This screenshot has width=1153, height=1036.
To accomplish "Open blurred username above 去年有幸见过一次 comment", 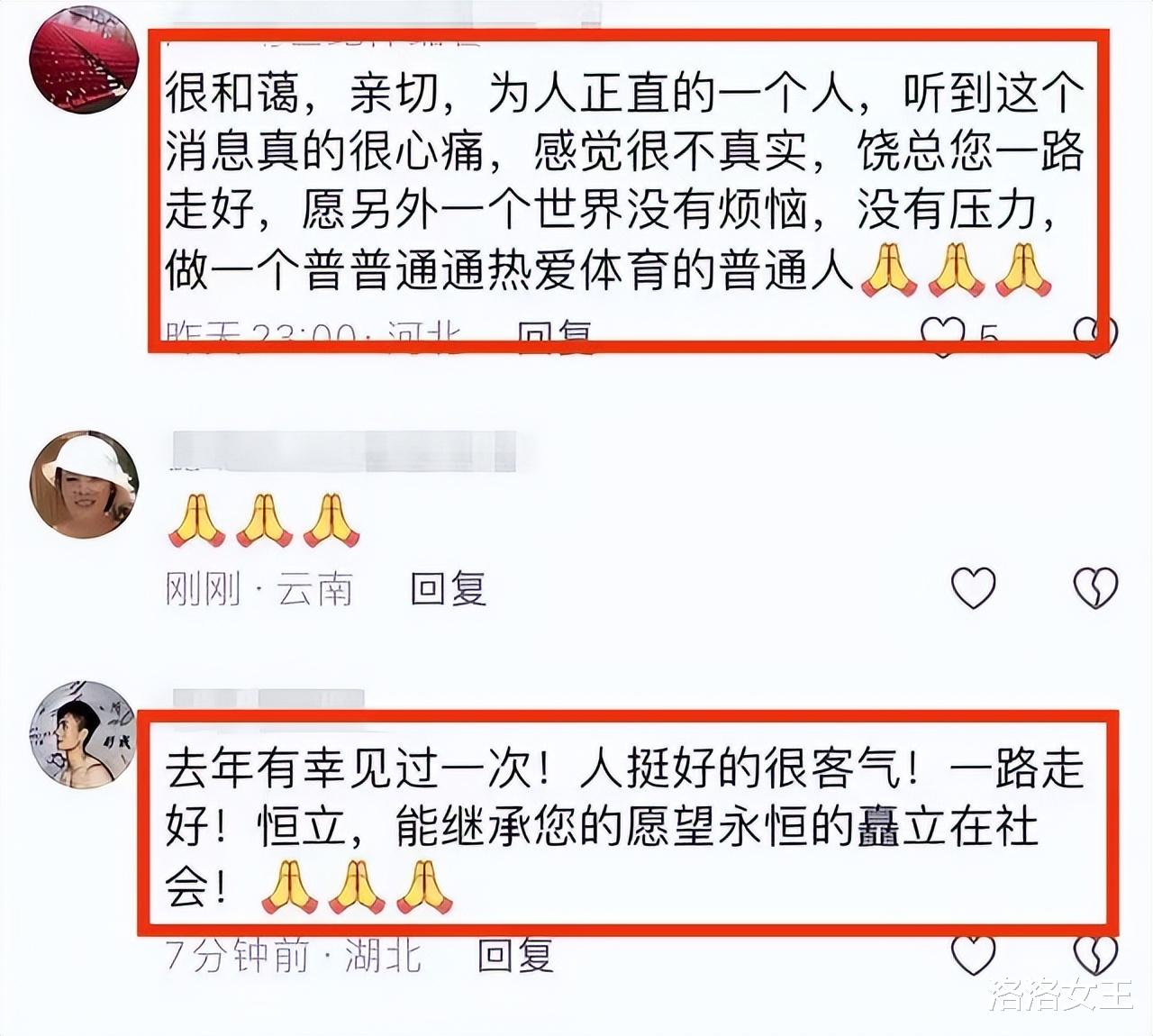I will point(268,702).
